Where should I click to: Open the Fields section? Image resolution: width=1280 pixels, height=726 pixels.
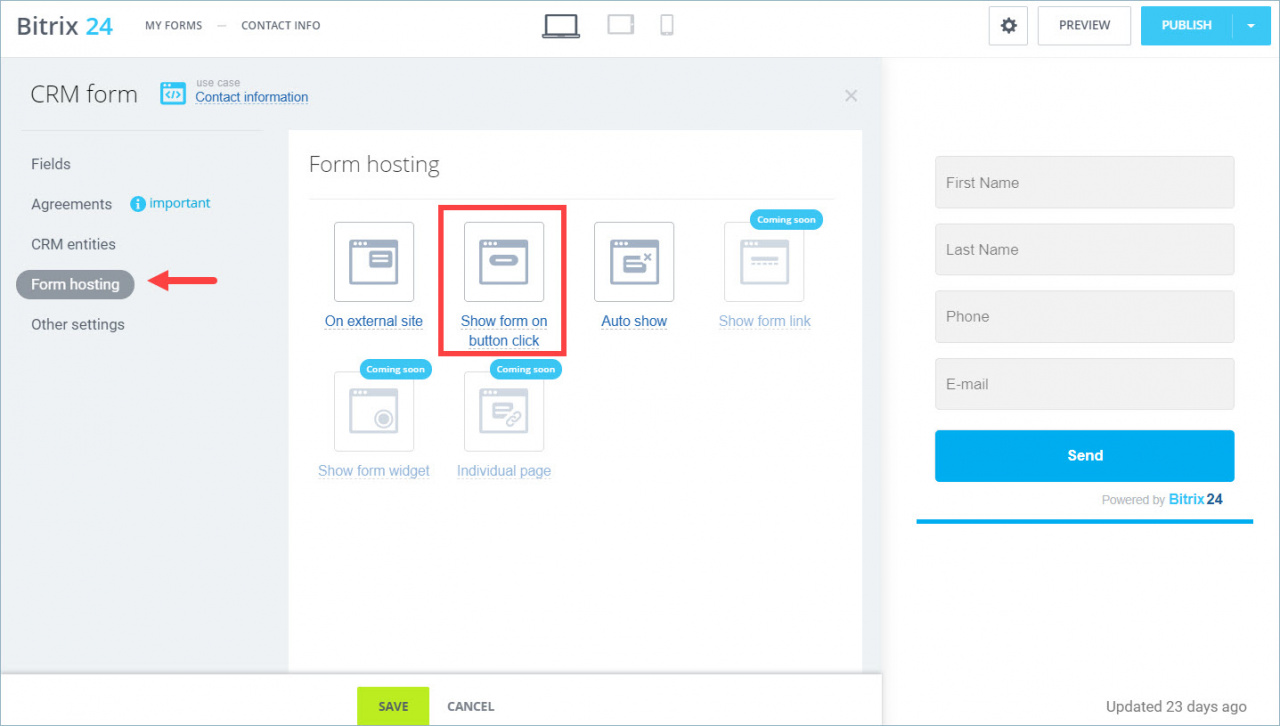(51, 164)
